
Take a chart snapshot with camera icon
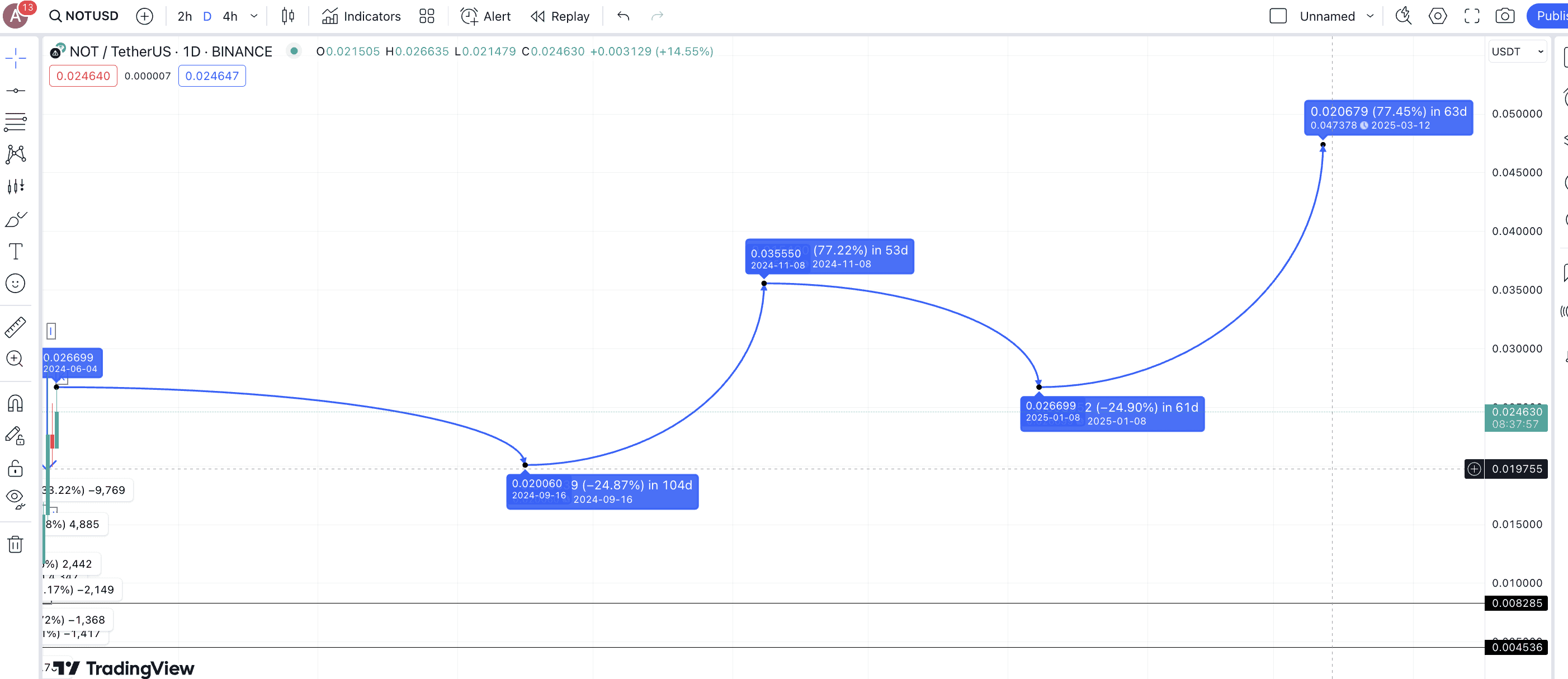point(1505,16)
